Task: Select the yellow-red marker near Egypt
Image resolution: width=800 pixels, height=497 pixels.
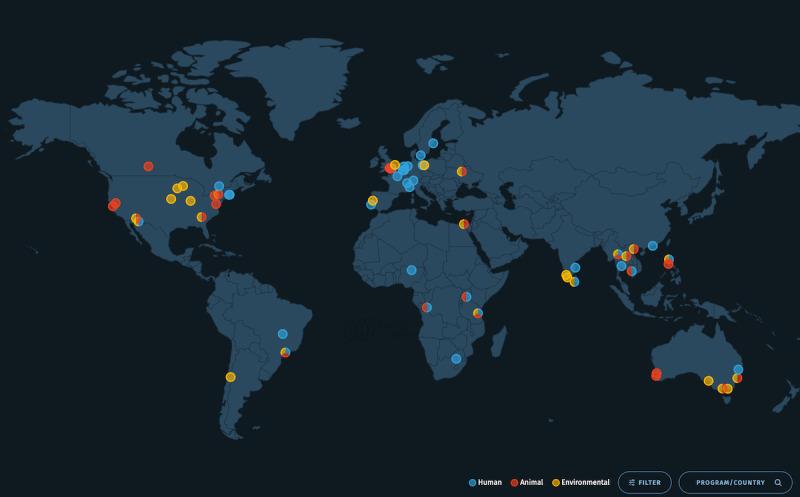Action: (x=464, y=224)
